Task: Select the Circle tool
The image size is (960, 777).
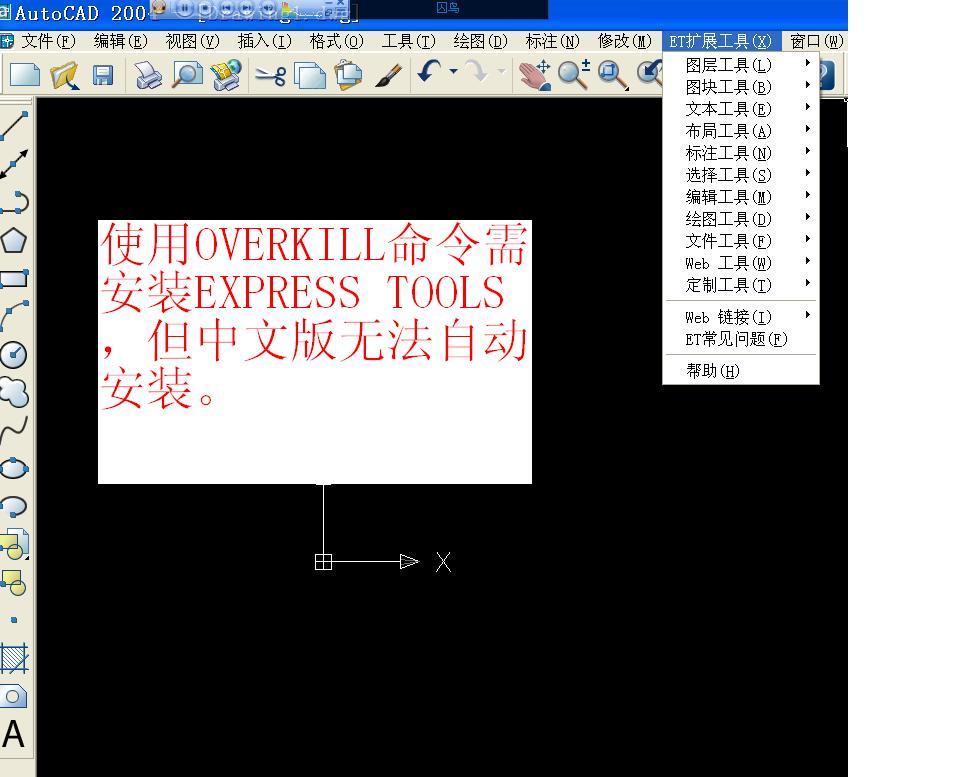Action: coord(13,355)
